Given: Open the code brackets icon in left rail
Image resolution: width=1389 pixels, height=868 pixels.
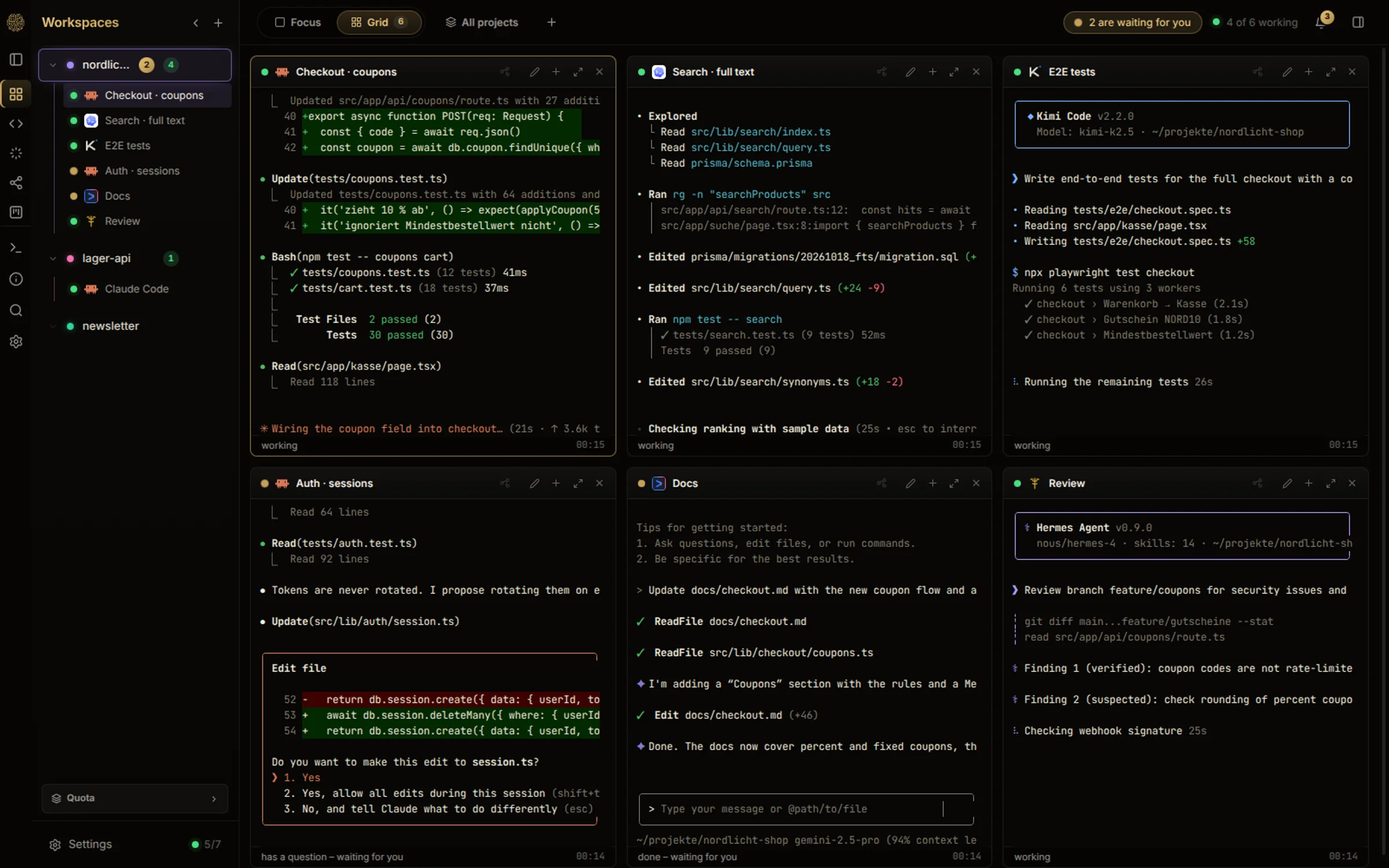Looking at the screenshot, I should (x=16, y=123).
